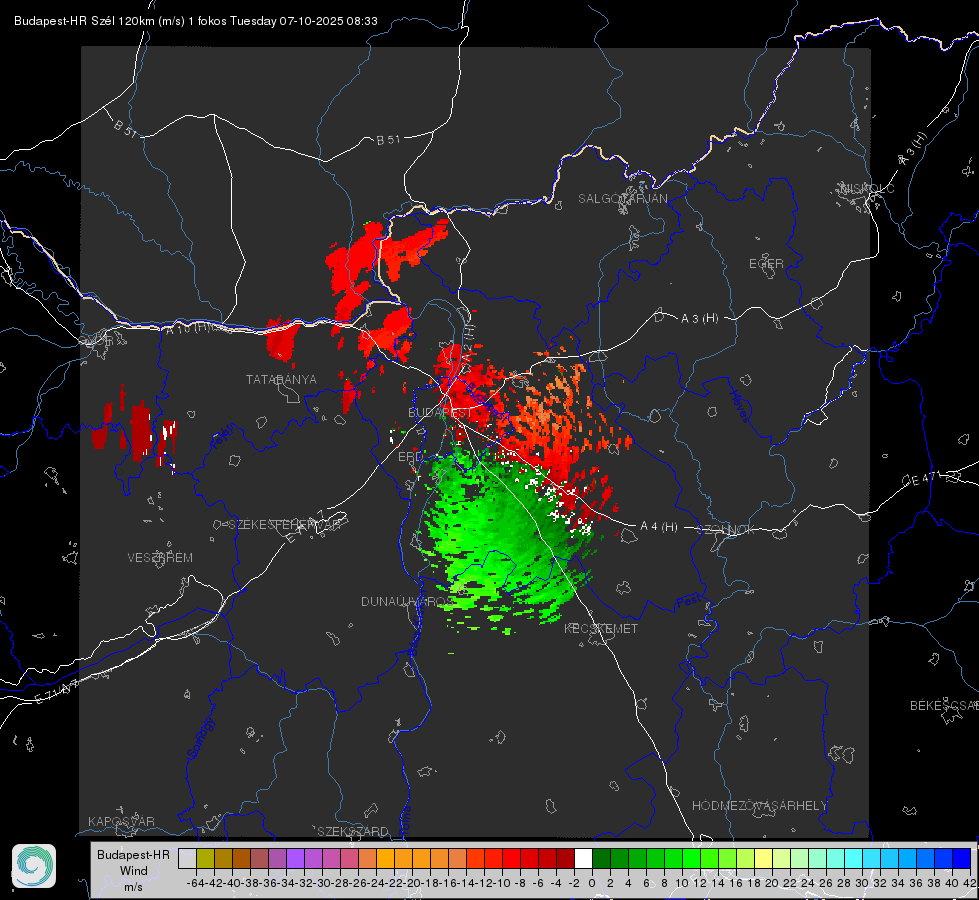Click the radar title with date 07-10-2025 08:33
979x900 pixels.
(195, 21)
